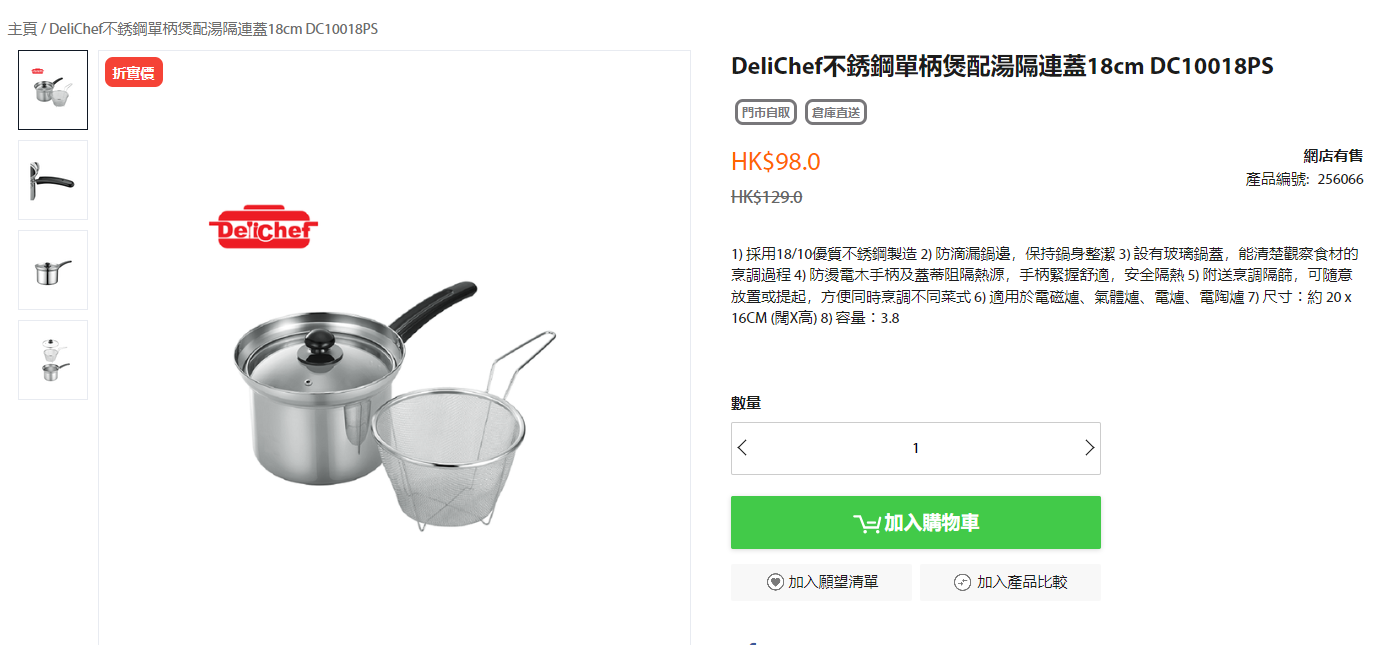The width and height of the screenshot is (1388, 645).
Task: Click the compare icon for 加入產品比較
Action: (x=963, y=582)
